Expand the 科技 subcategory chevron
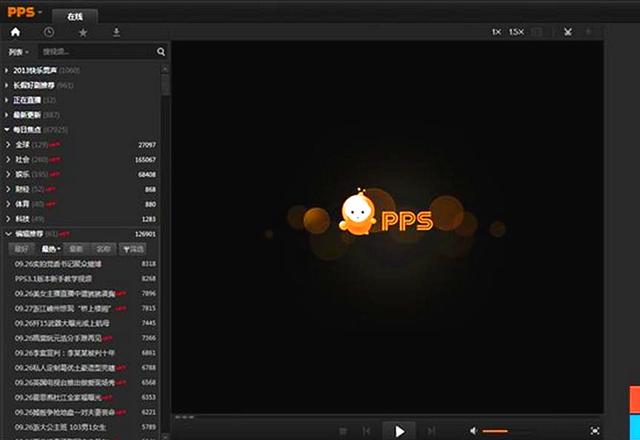 [x=8, y=219]
